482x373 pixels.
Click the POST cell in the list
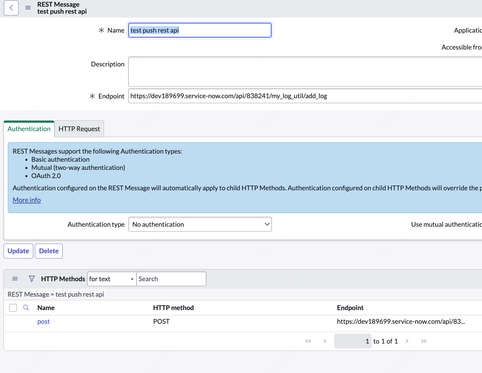pyautogui.click(x=161, y=322)
